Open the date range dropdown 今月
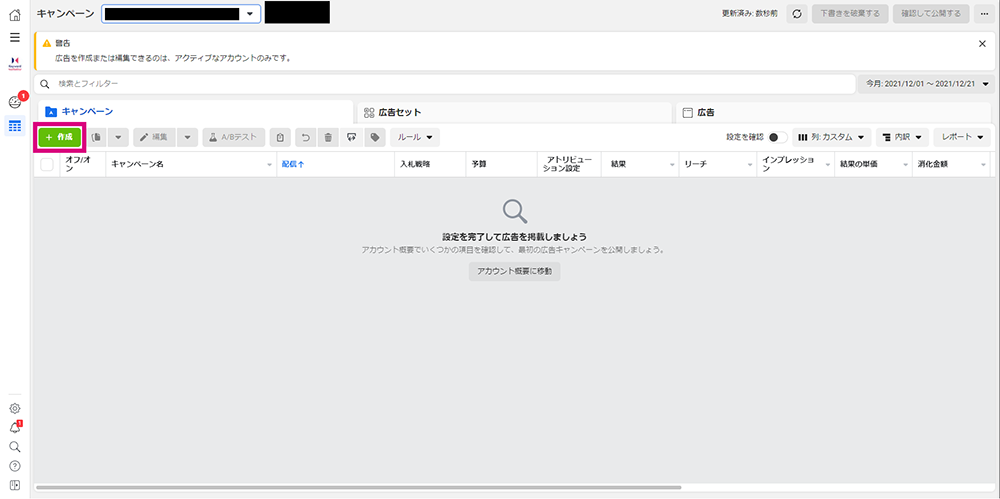The height and width of the screenshot is (499, 1000). pos(927,84)
